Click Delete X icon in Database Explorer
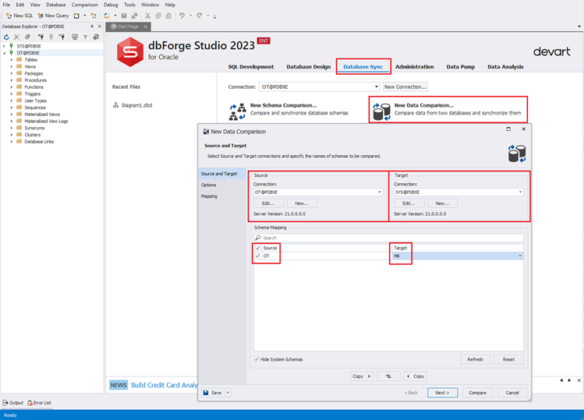Screen dimensions: 584x420 (x=16, y=37)
